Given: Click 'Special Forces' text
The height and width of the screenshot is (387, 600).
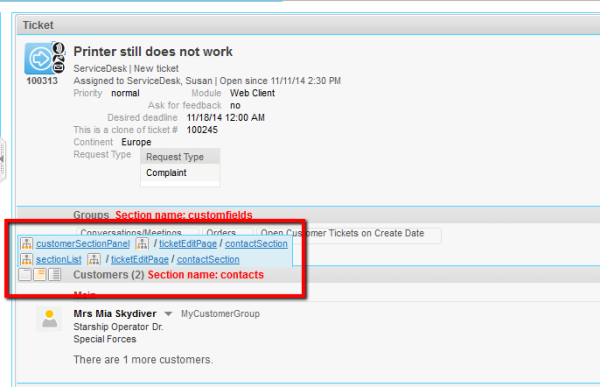Looking at the screenshot, I should pos(105,339).
